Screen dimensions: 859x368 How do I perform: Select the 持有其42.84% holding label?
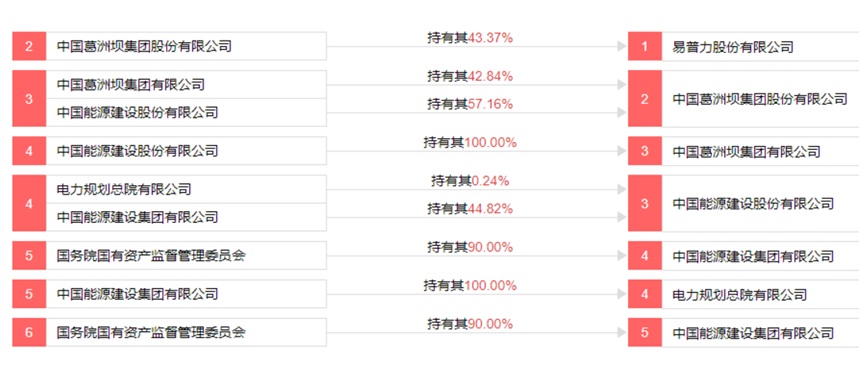(470, 76)
